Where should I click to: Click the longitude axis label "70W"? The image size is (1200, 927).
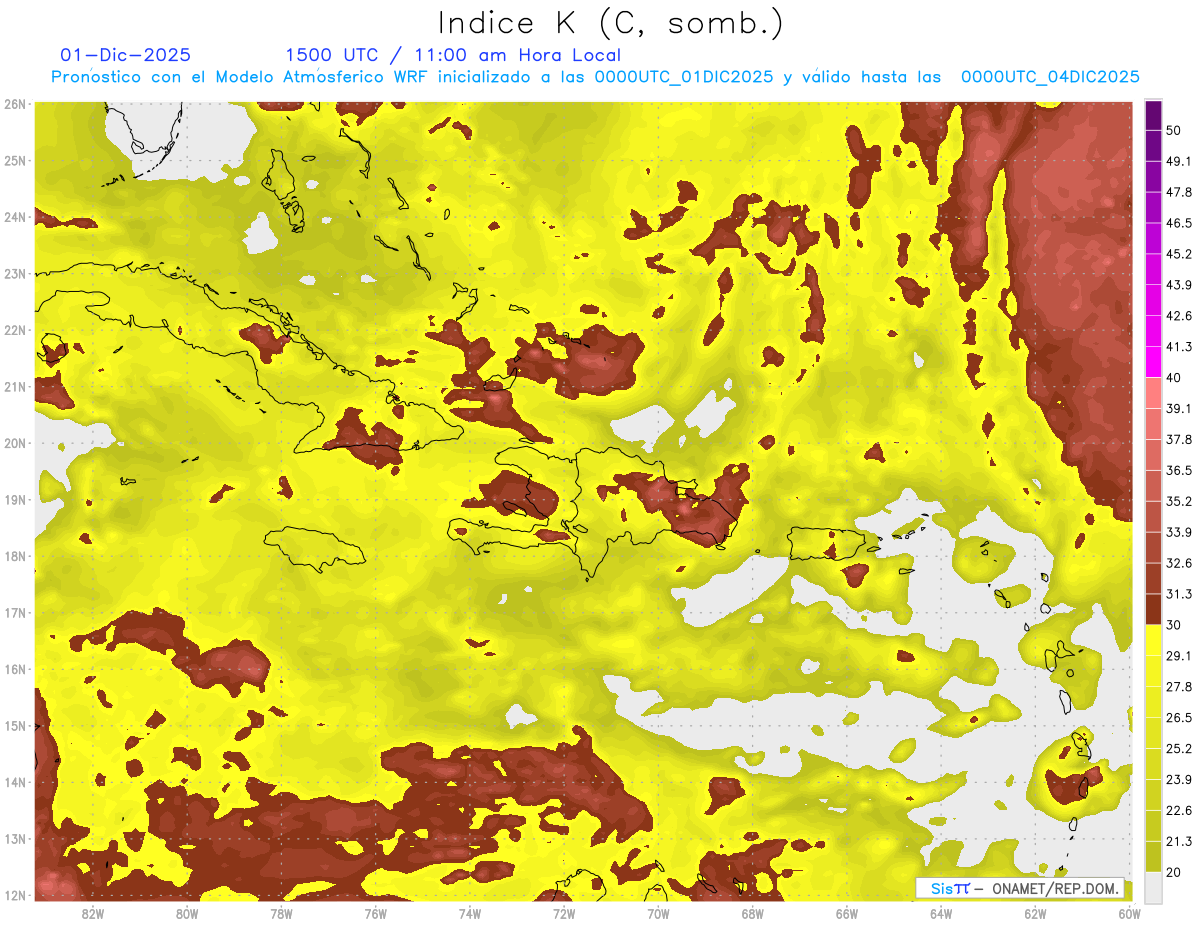[x=658, y=913]
